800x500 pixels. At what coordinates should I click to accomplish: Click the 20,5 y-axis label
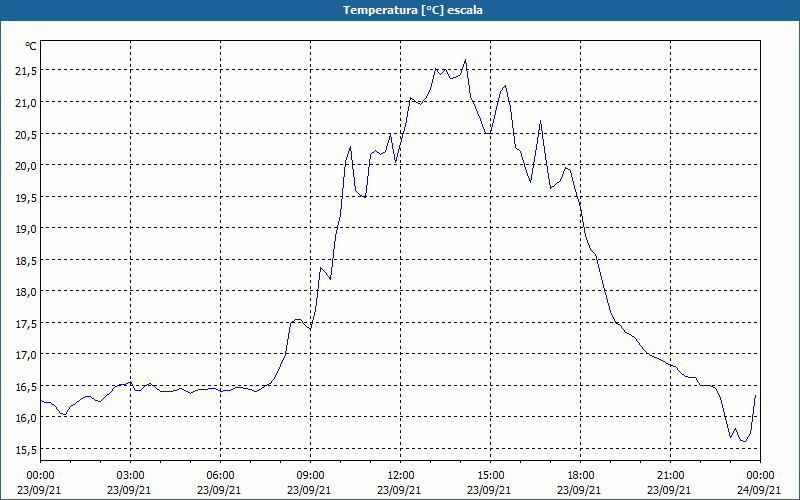tap(26, 135)
